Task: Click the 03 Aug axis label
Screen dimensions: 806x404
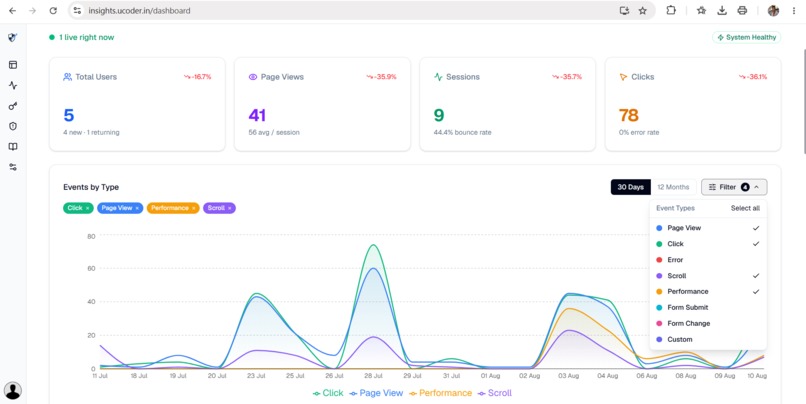Action: 569,376
